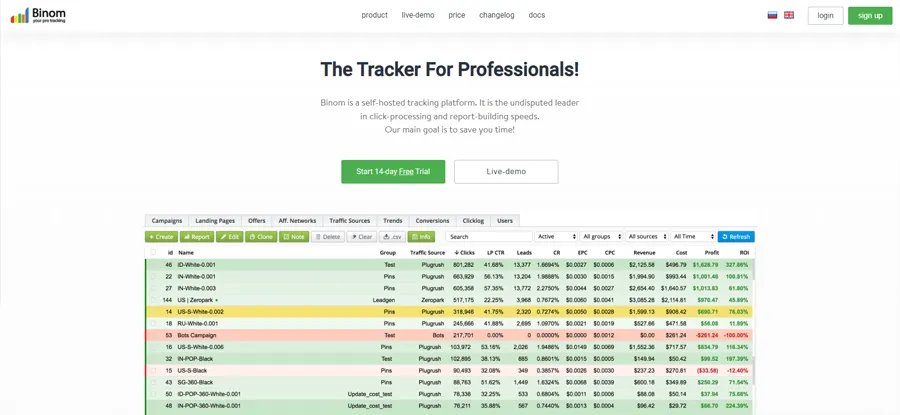Select the English UK flag icon

(789, 15)
